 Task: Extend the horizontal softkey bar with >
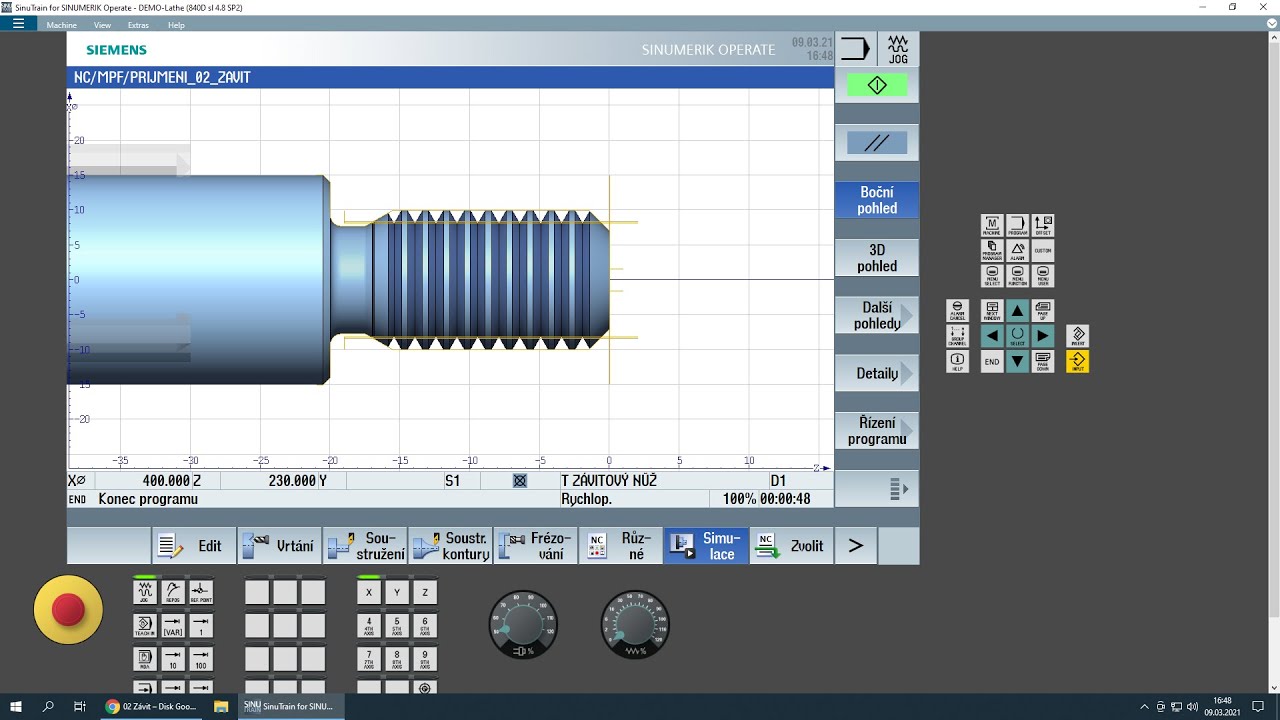855,546
